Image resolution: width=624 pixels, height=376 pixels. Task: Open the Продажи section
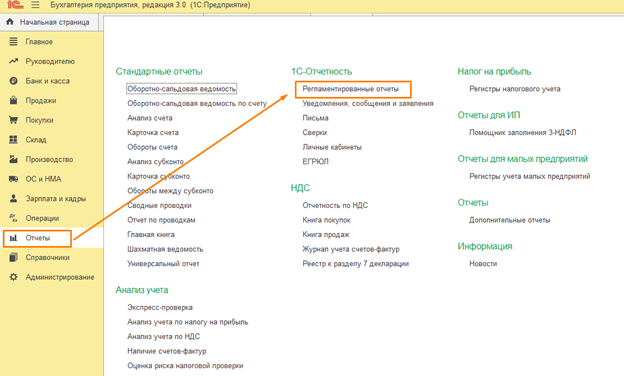[41, 101]
